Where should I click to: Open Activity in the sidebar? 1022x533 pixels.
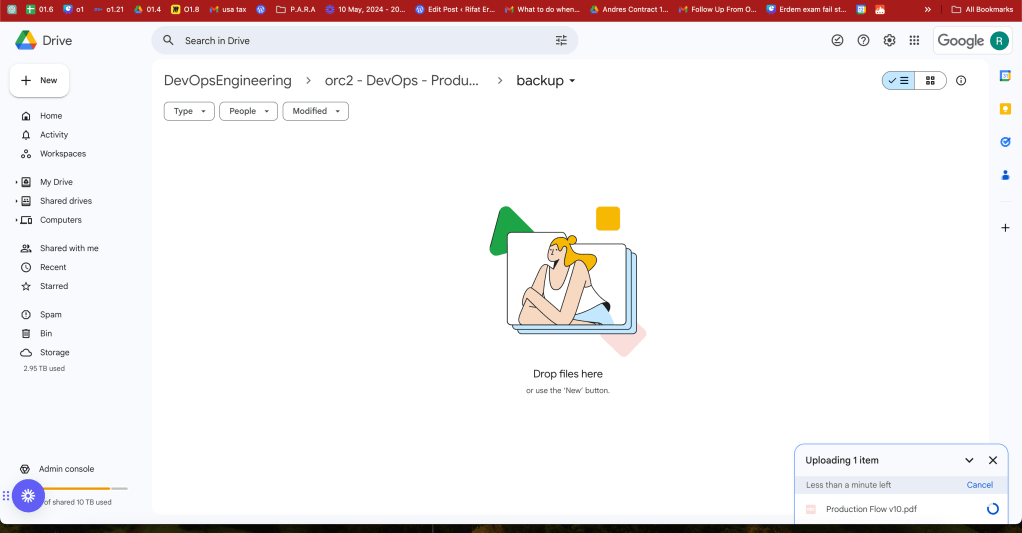pos(53,135)
